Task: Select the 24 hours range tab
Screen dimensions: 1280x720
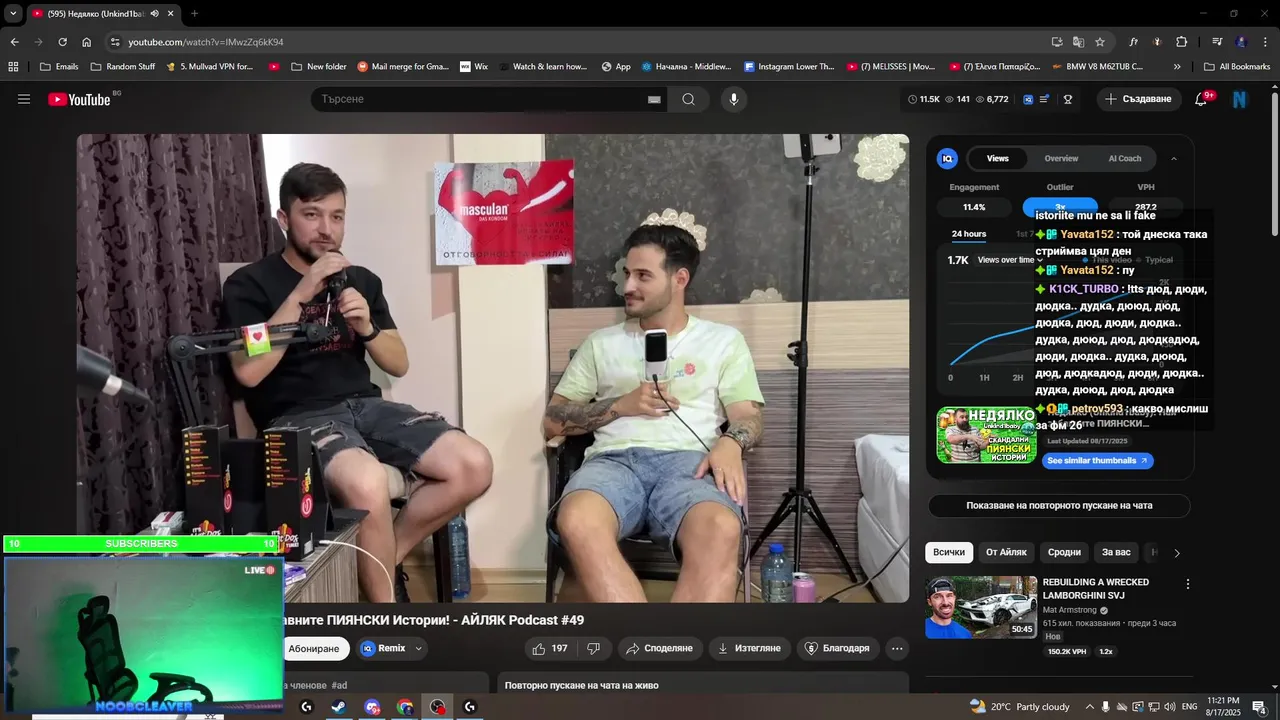Action: coord(969,234)
